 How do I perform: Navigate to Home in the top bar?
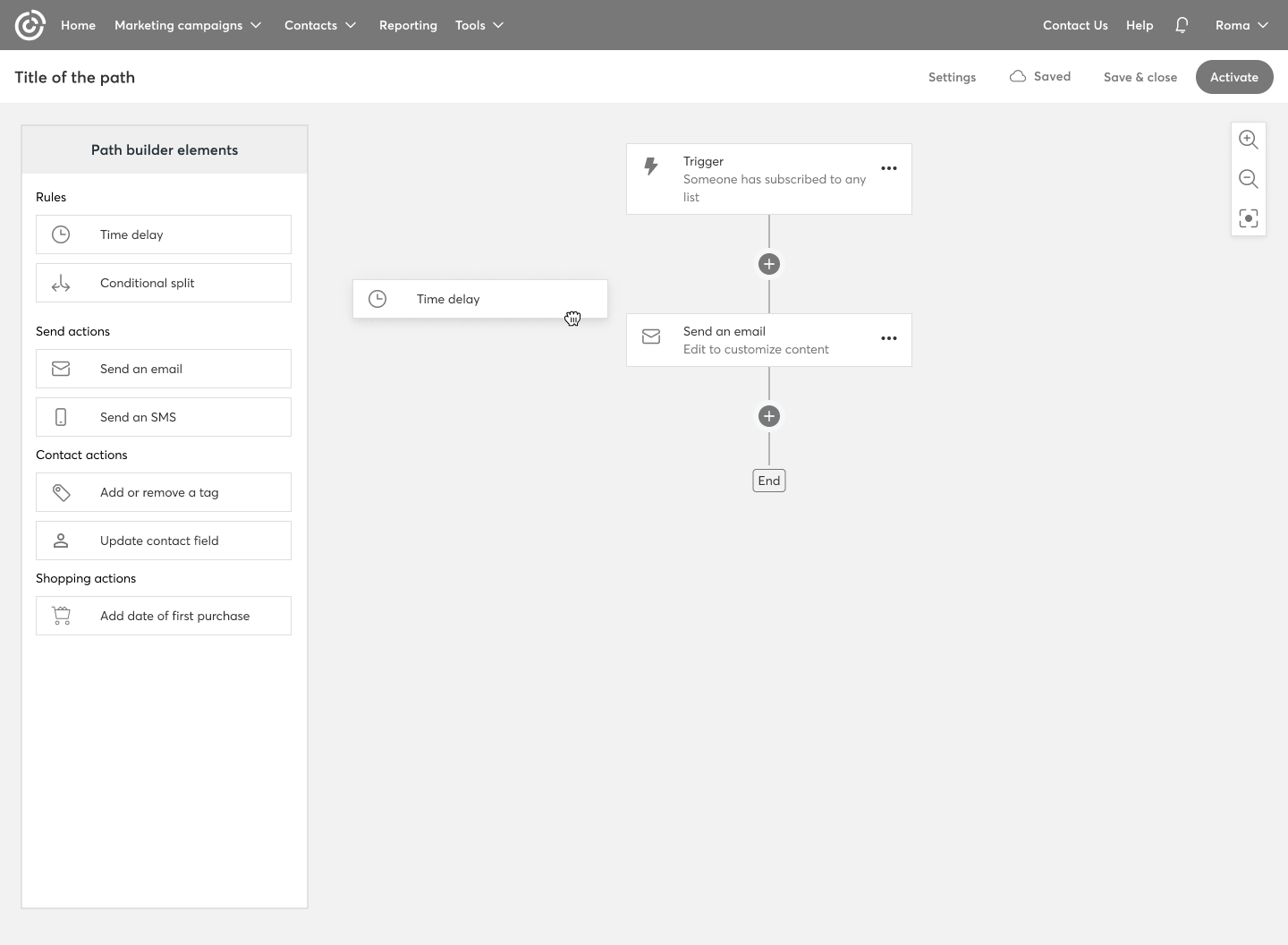(x=78, y=25)
